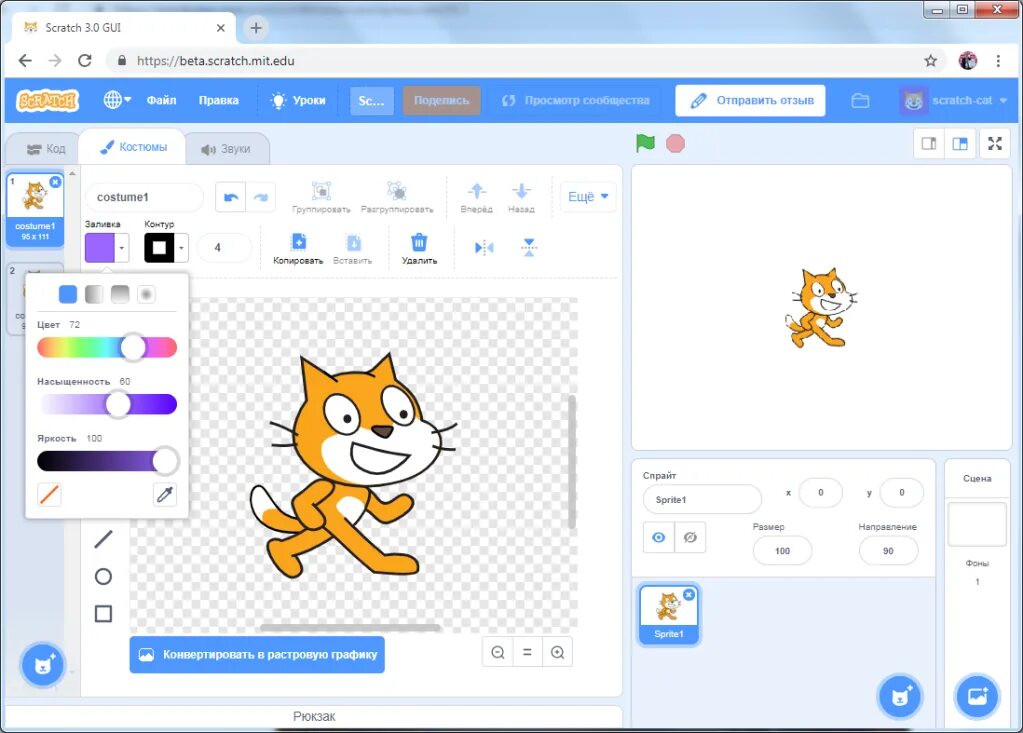The width and height of the screenshot is (1023, 733).
Task: Select the Rectangle drawing tool
Action: [x=103, y=614]
